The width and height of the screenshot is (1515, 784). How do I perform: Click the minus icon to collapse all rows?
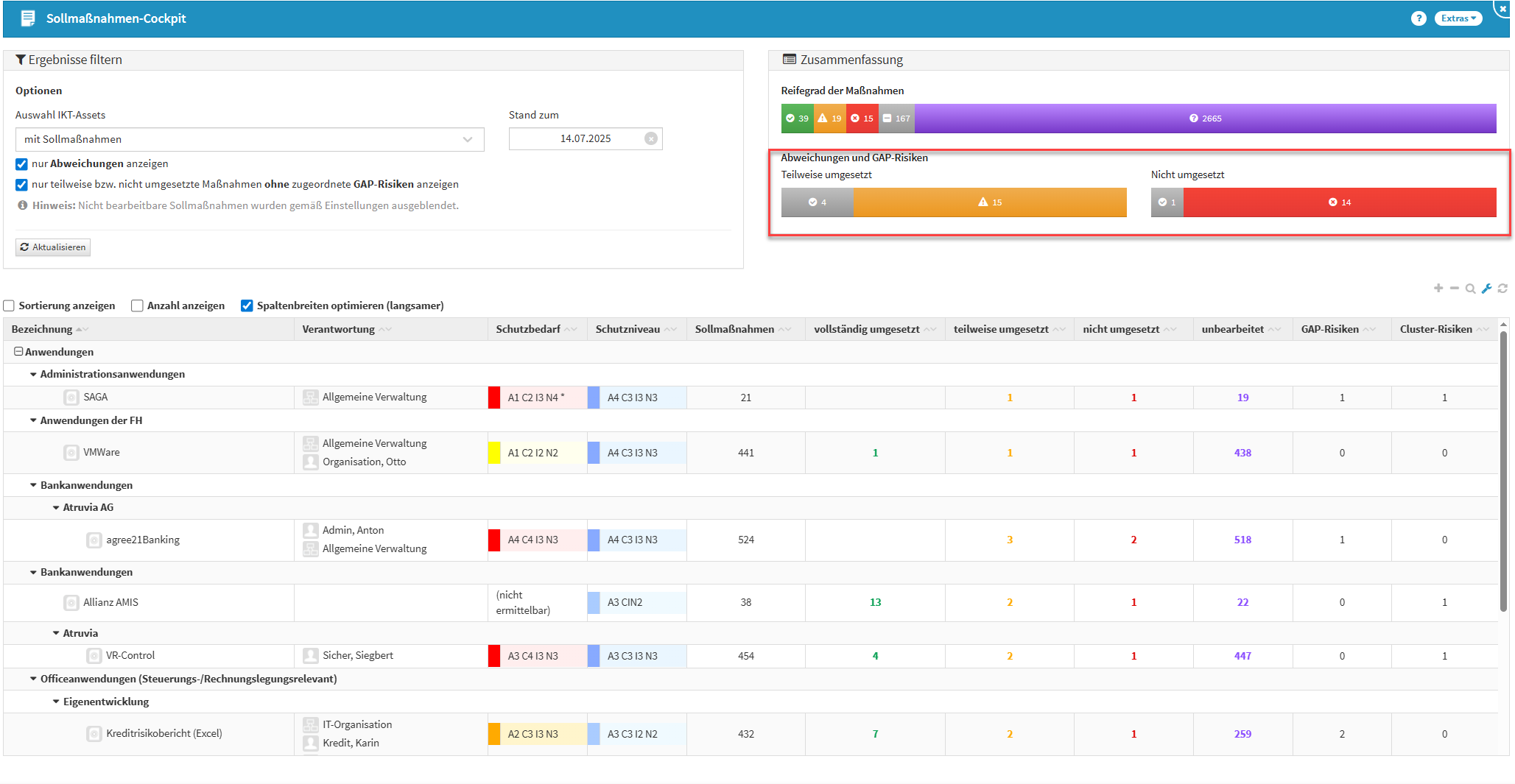click(x=1454, y=288)
